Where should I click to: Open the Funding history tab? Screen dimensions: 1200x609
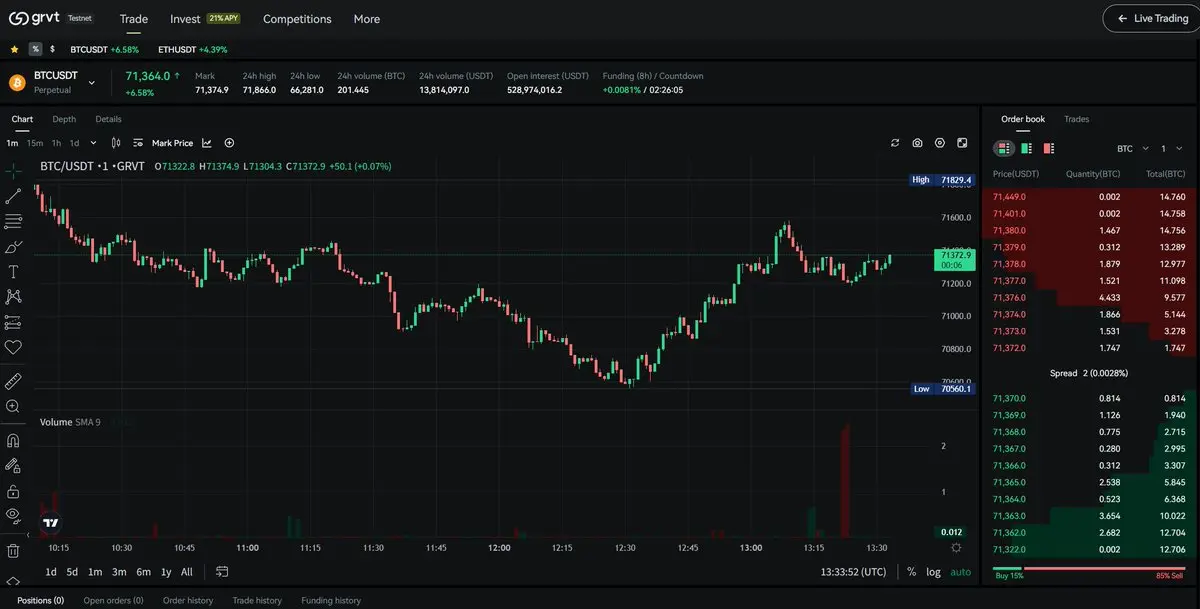[x=331, y=600]
